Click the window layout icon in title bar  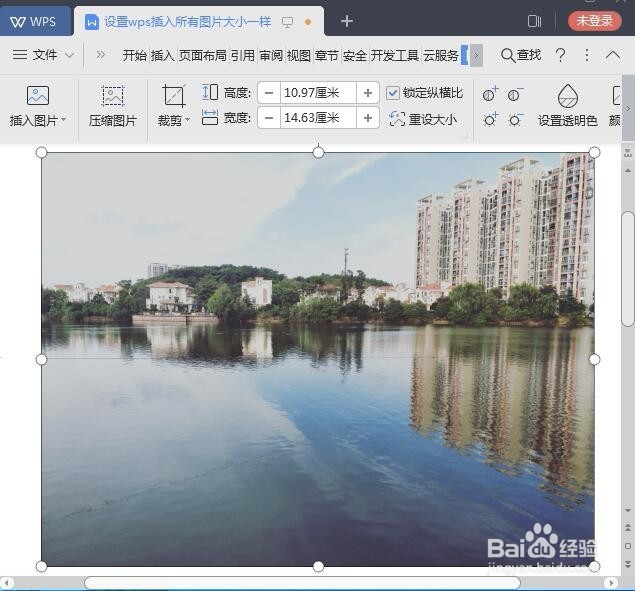pos(535,21)
